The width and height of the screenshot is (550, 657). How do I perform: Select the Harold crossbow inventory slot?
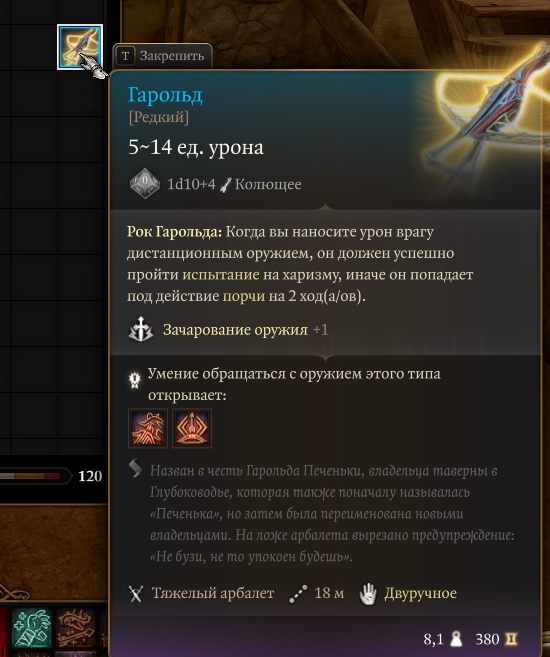(80, 47)
